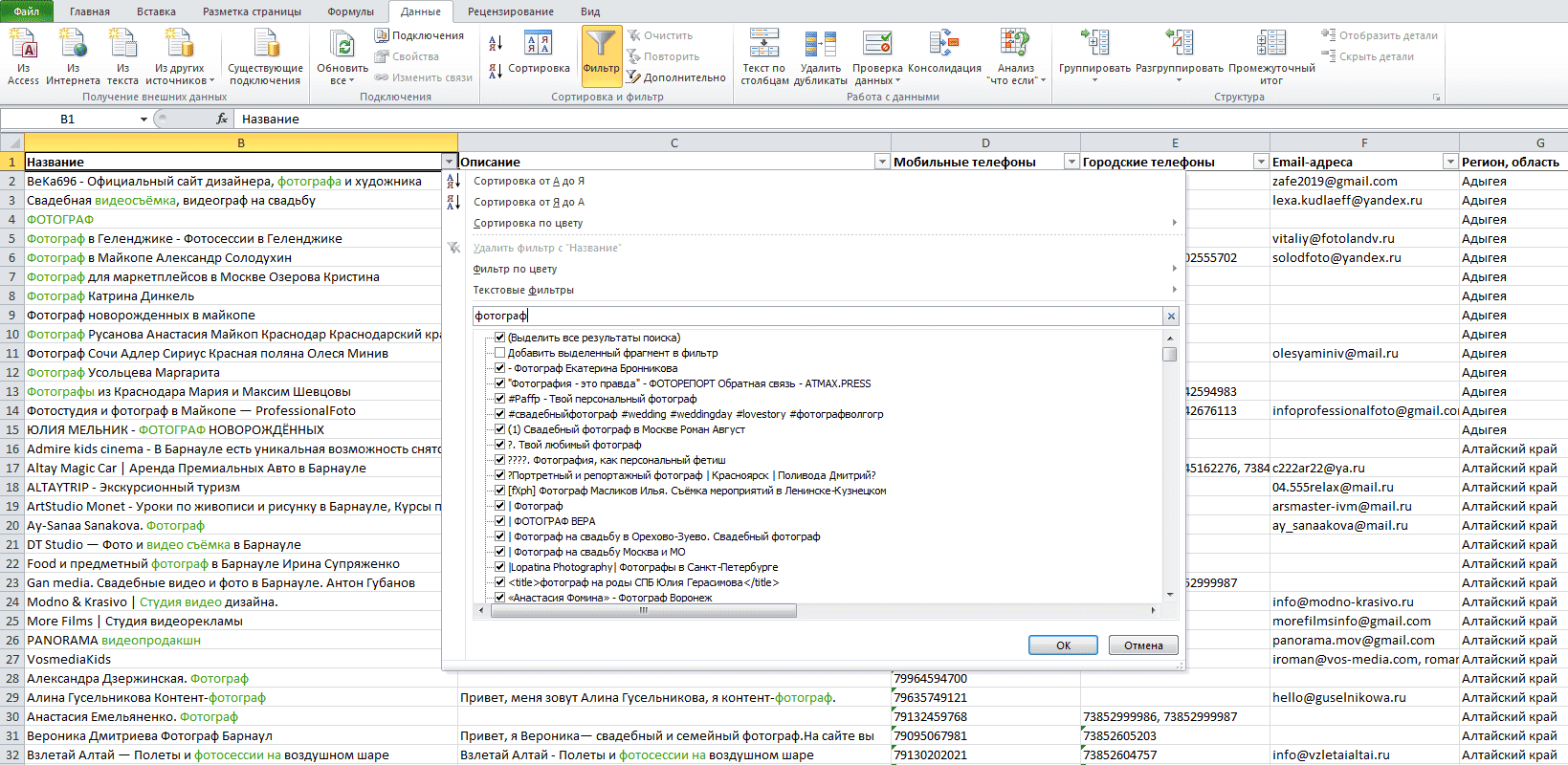Open Разметка страницы tab
The image size is (1568, 765).
252,11
